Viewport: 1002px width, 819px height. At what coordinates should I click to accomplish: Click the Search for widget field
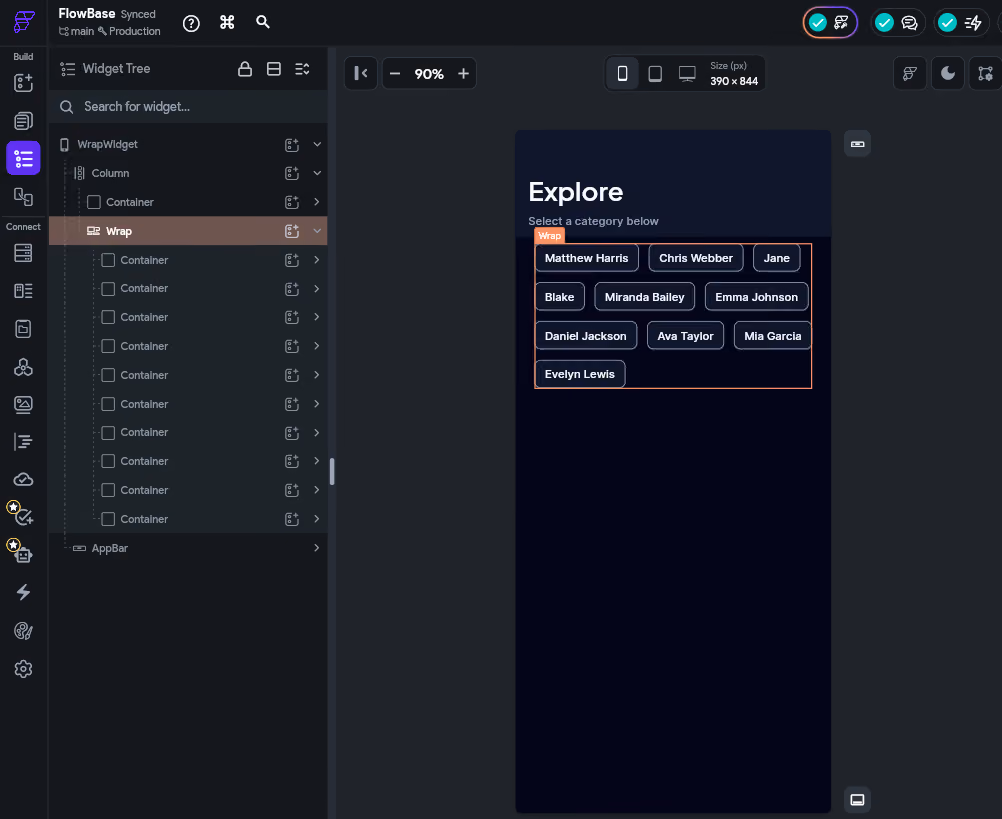point(188,107)
